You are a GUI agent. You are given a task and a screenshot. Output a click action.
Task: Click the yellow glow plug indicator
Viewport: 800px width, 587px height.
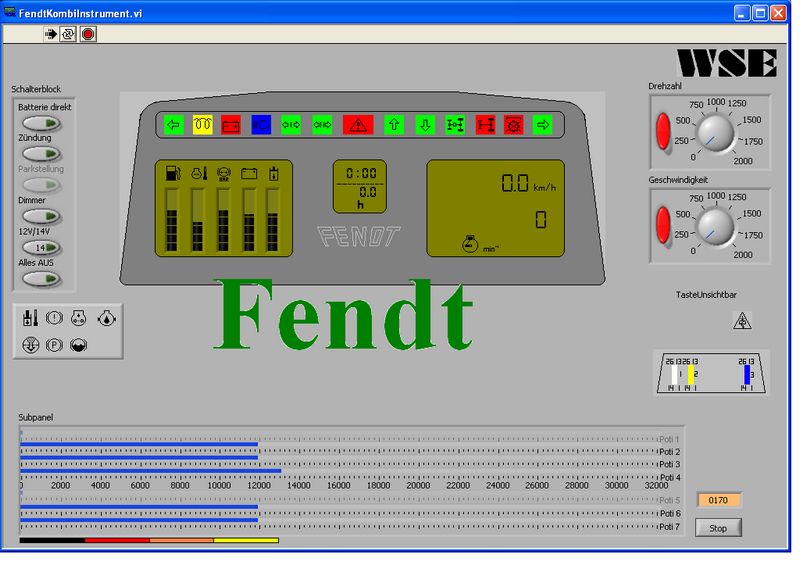tap(202, 124)
